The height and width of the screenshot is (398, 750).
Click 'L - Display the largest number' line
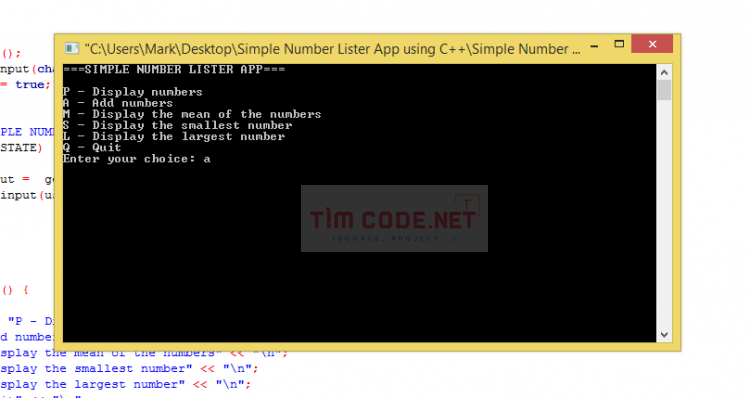pos(174,136)
